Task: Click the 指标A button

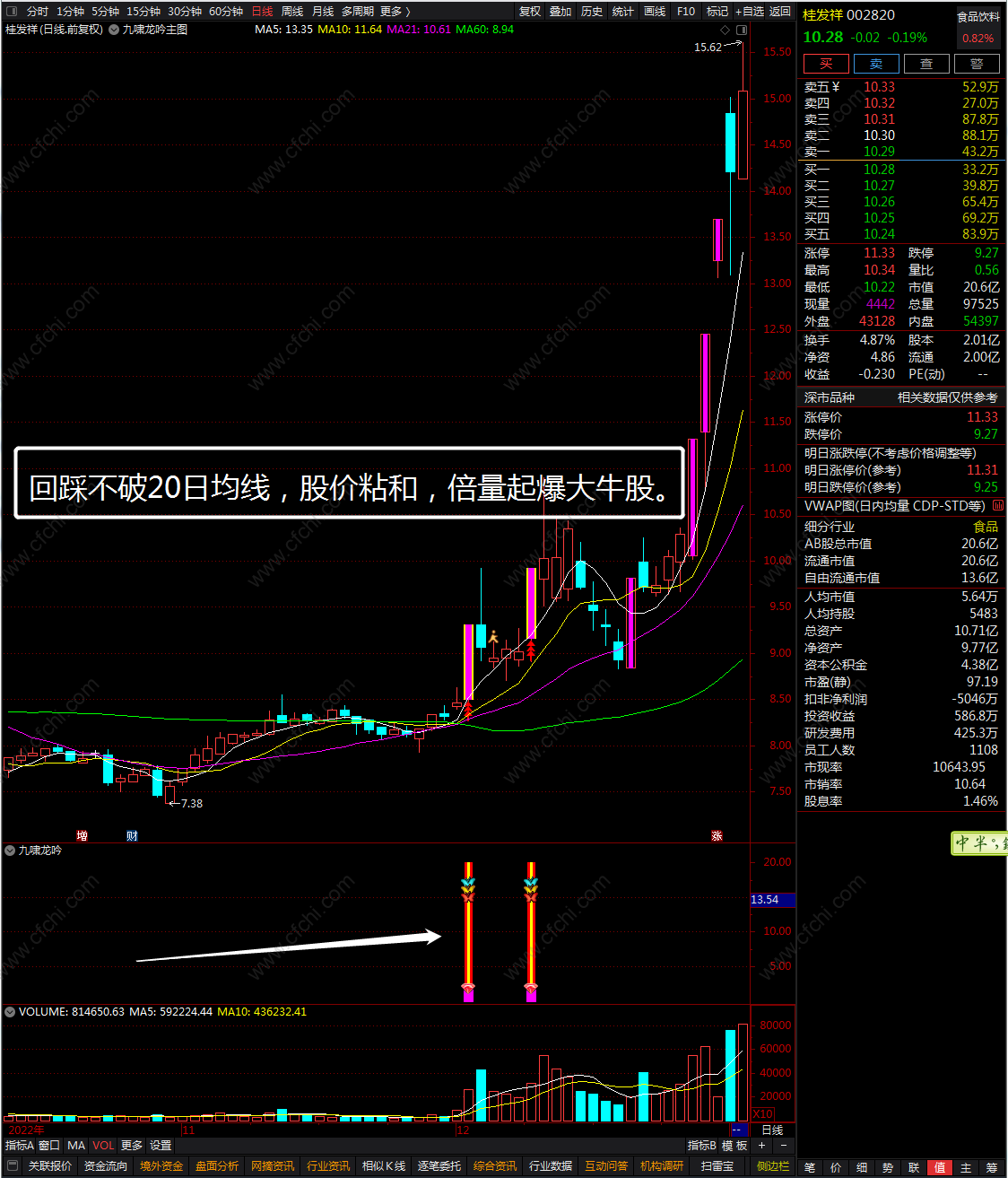Action: 19,1146
